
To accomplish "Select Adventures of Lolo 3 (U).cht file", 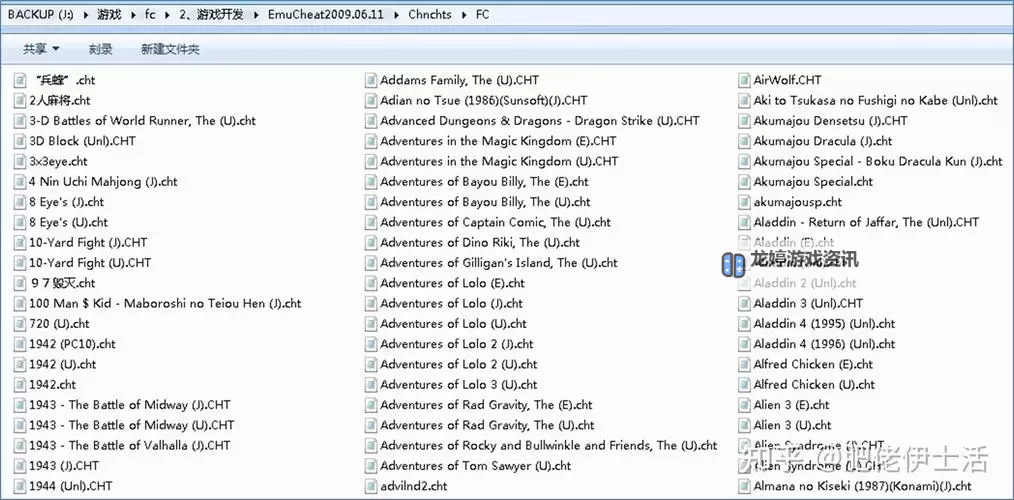I will [x=458, y=385].
